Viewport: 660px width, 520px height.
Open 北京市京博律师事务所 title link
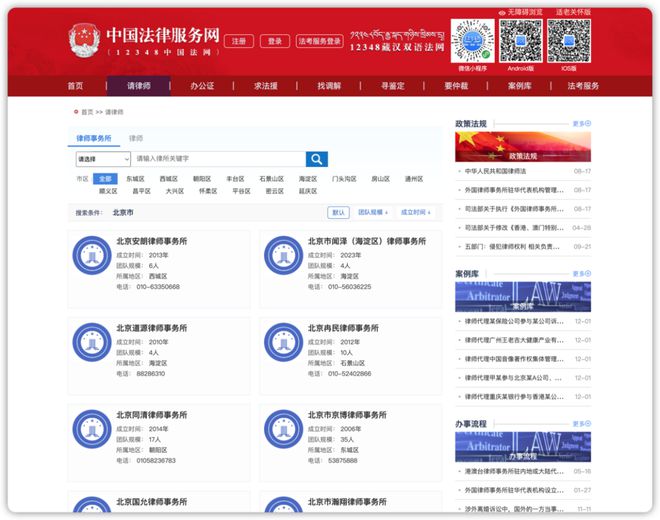coord(347,415)
